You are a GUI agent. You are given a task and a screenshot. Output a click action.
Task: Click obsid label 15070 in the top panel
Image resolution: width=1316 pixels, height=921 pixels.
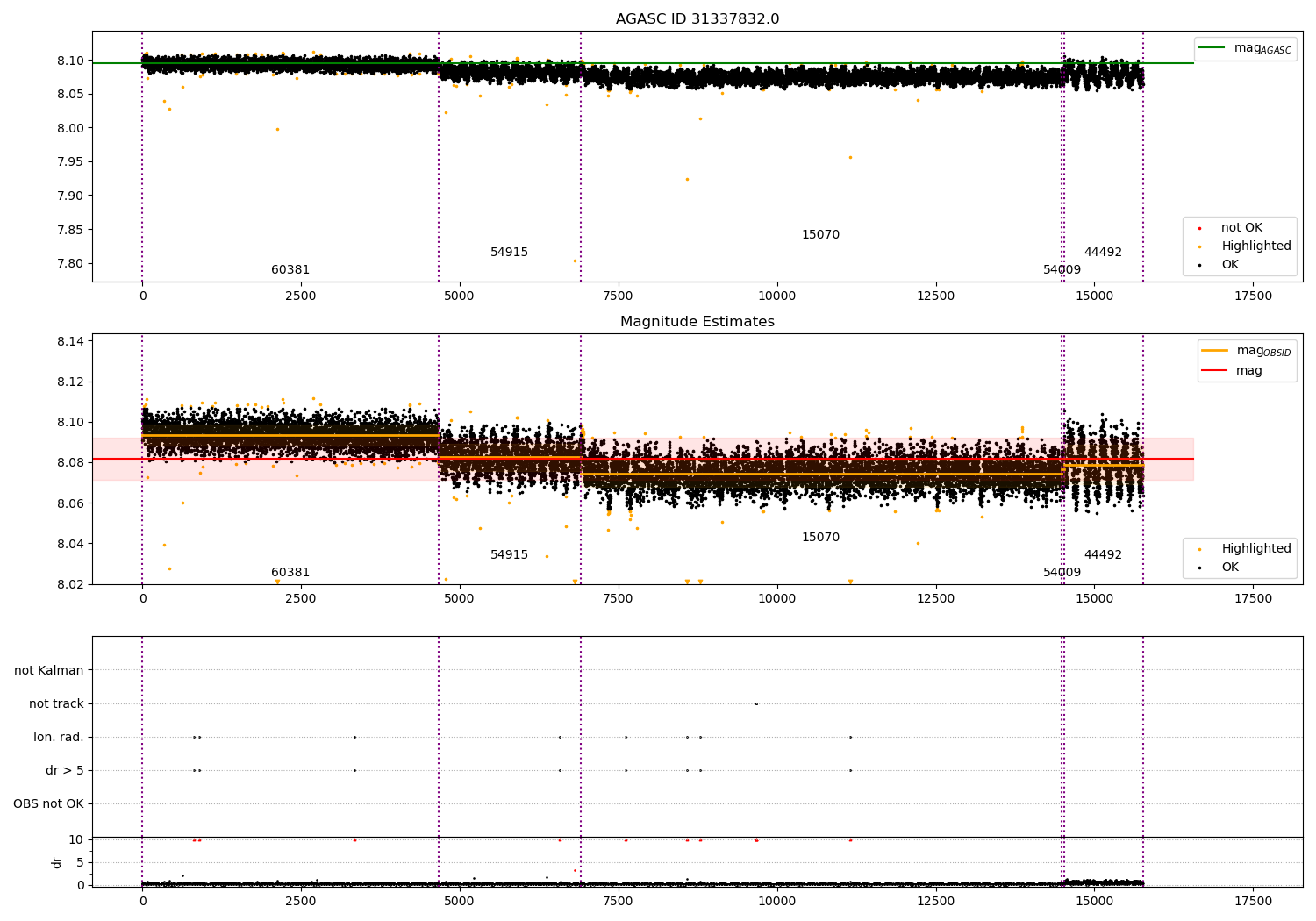coord(821,235)
